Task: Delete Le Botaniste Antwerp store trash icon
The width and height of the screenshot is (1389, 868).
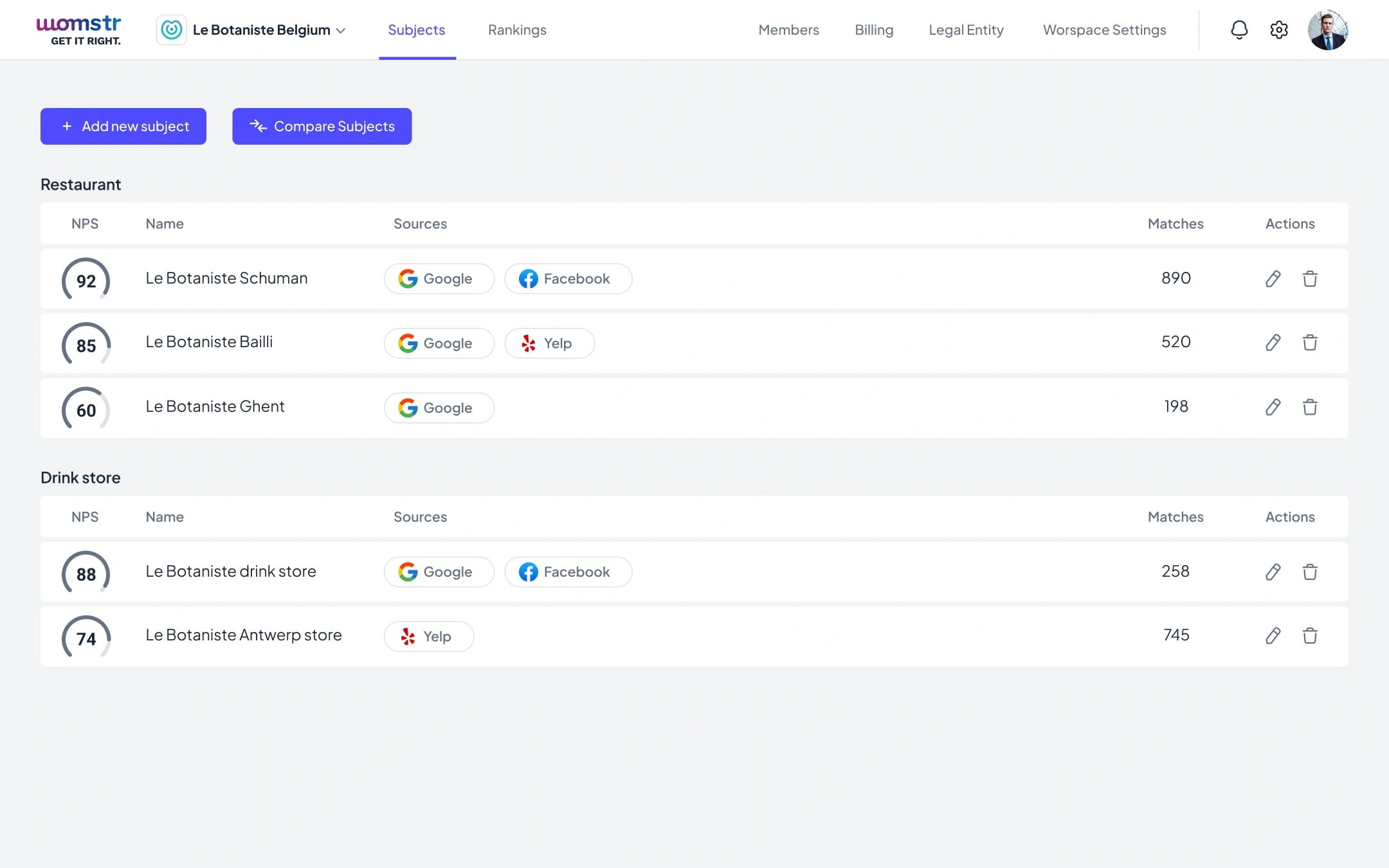Action: pyautogui.click(x=1310, y=635)
